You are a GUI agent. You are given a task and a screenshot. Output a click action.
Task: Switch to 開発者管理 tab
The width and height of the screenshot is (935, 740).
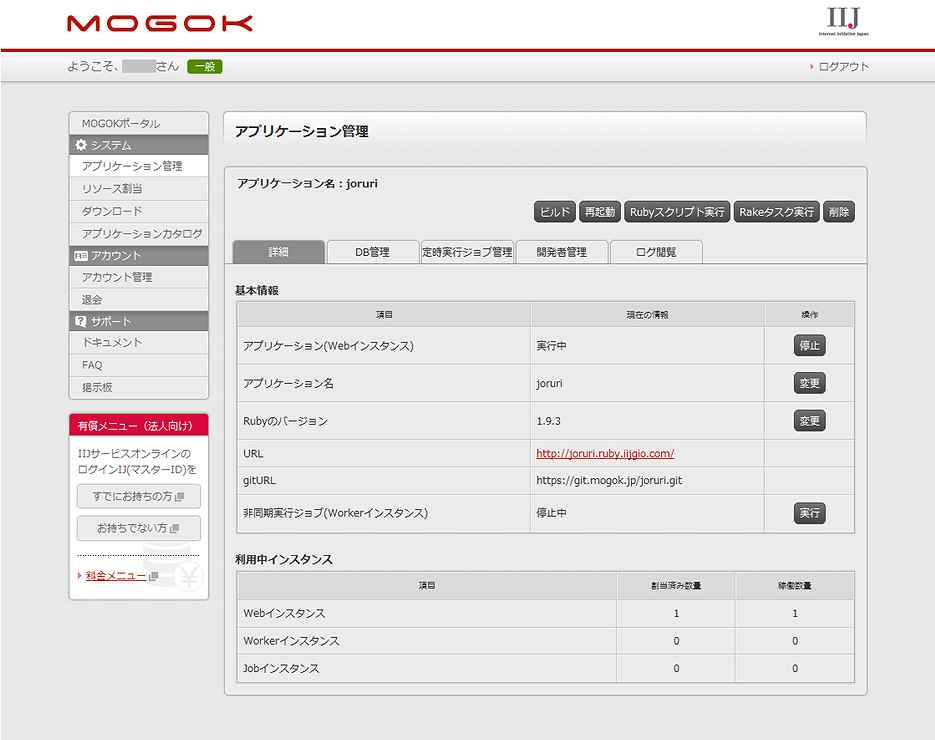tap(562, 252)
